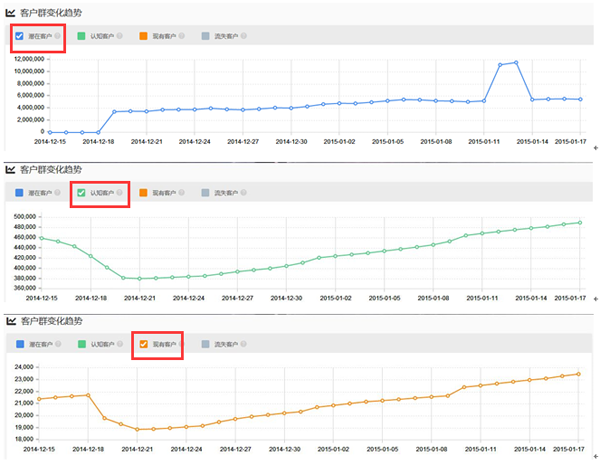Enable 现有客户 orange legend box in top panel
Screen dimensions: 600x465
pyautogui.click(x=143, y=36)
